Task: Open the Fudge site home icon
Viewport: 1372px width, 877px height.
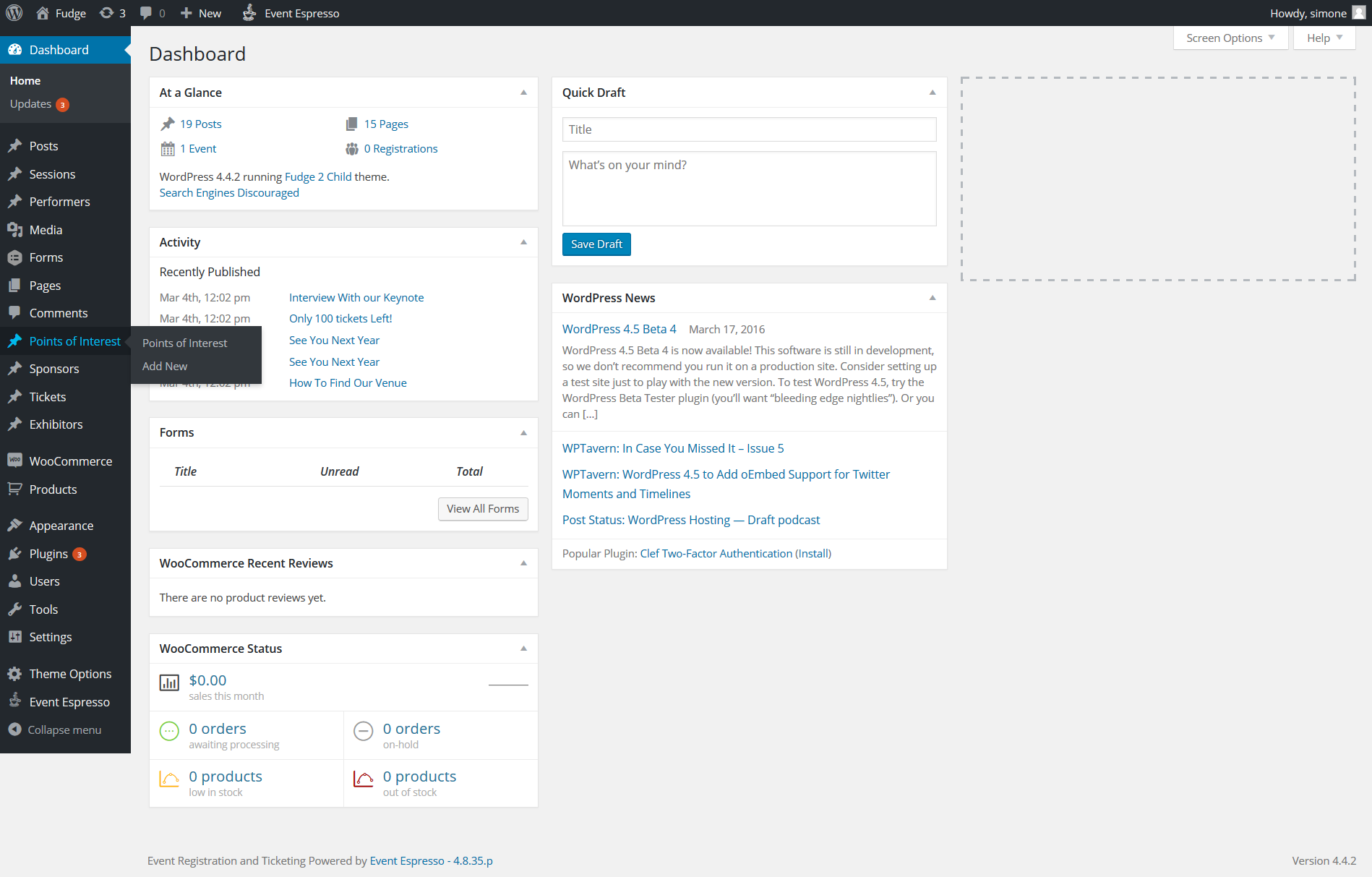Action: (43, 13)
